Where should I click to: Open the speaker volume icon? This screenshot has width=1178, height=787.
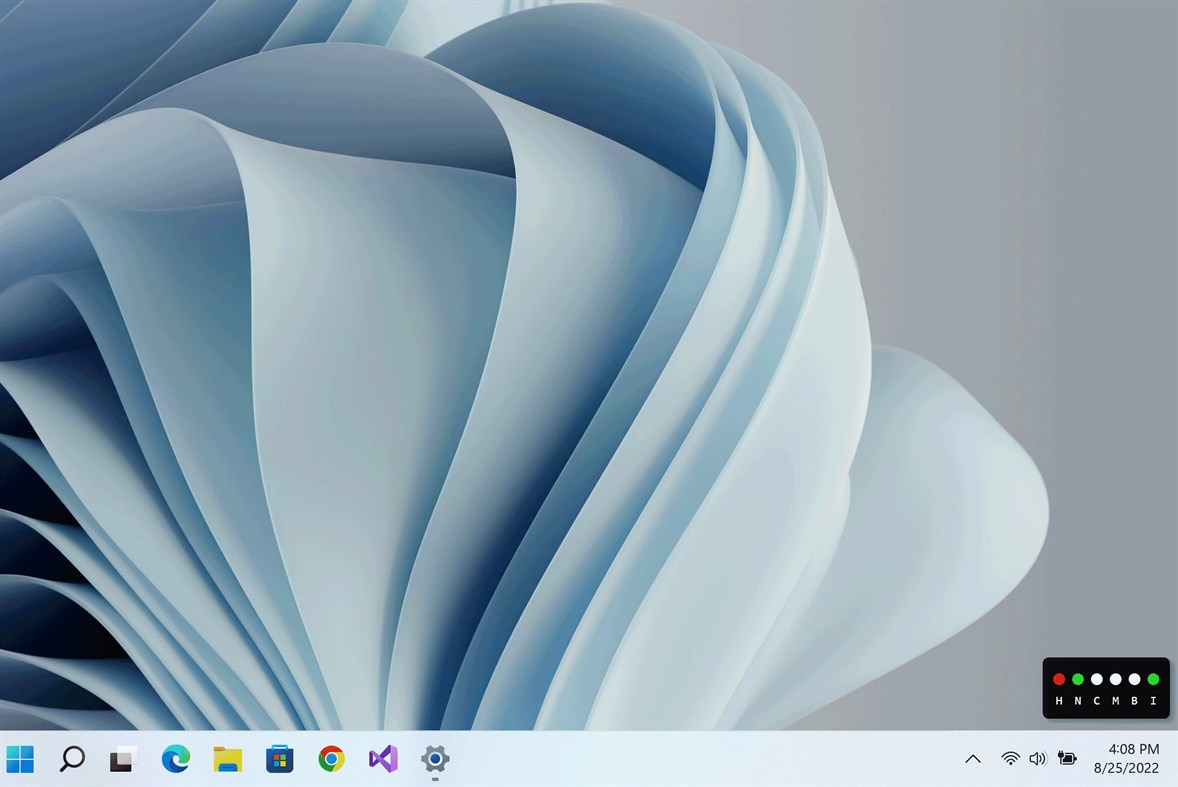pyautogui.click(x=1038, y=760)
